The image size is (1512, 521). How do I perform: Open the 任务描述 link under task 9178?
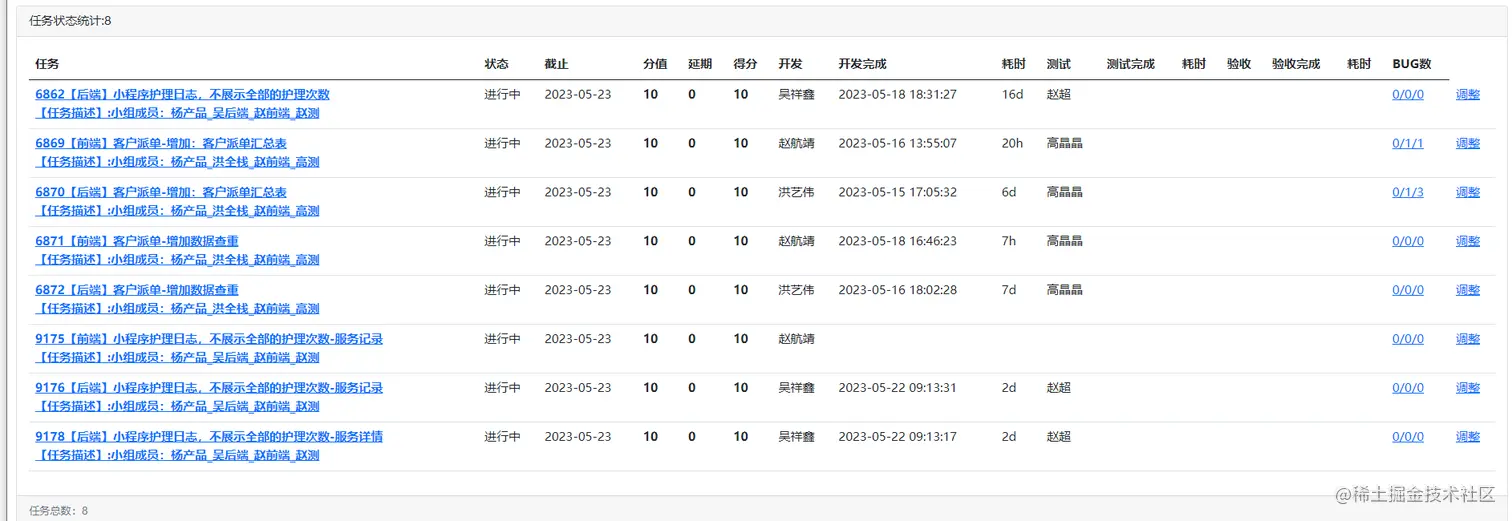[x=177, y=456]
